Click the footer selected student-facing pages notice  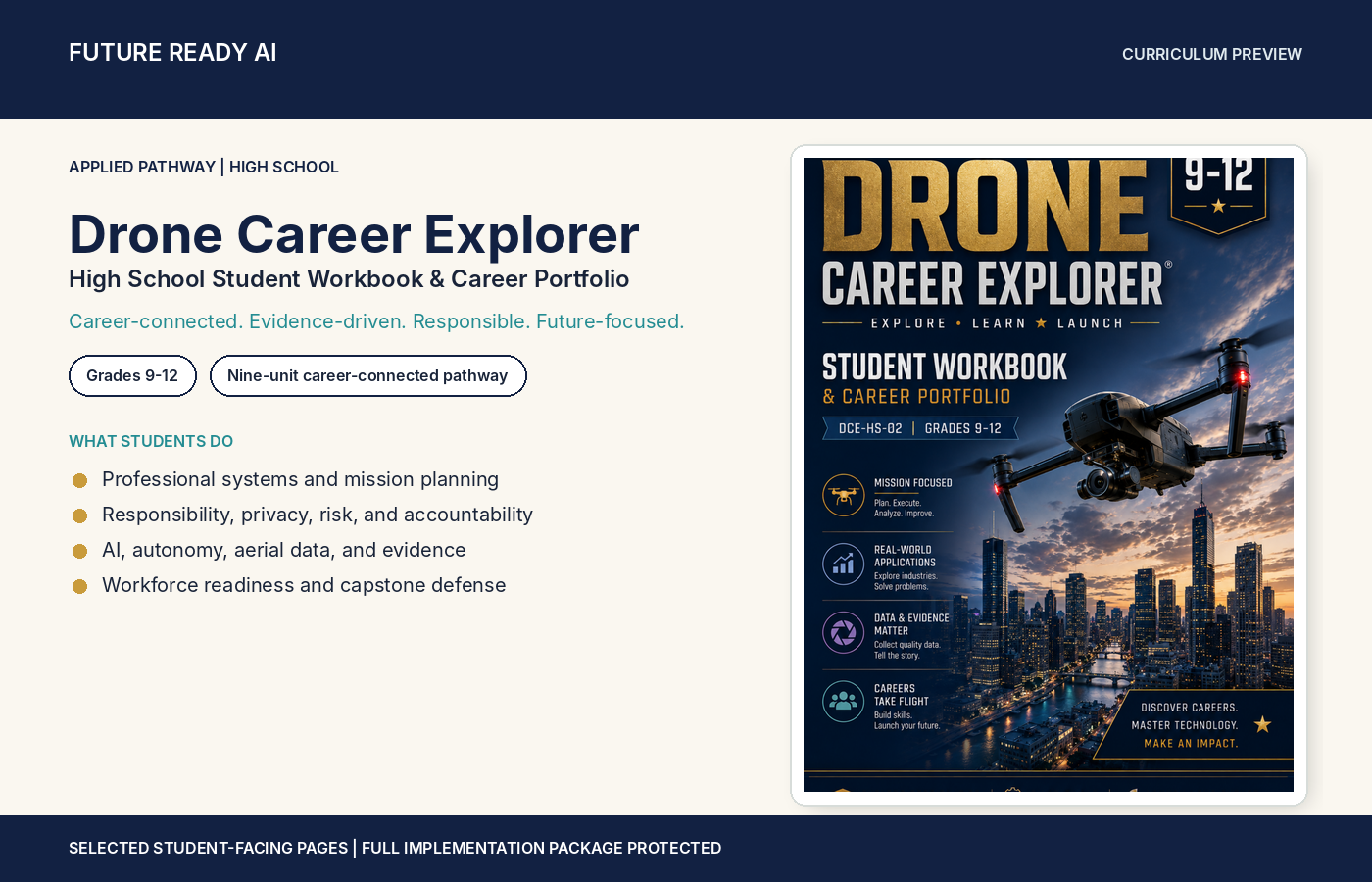(x=395, y=848)
